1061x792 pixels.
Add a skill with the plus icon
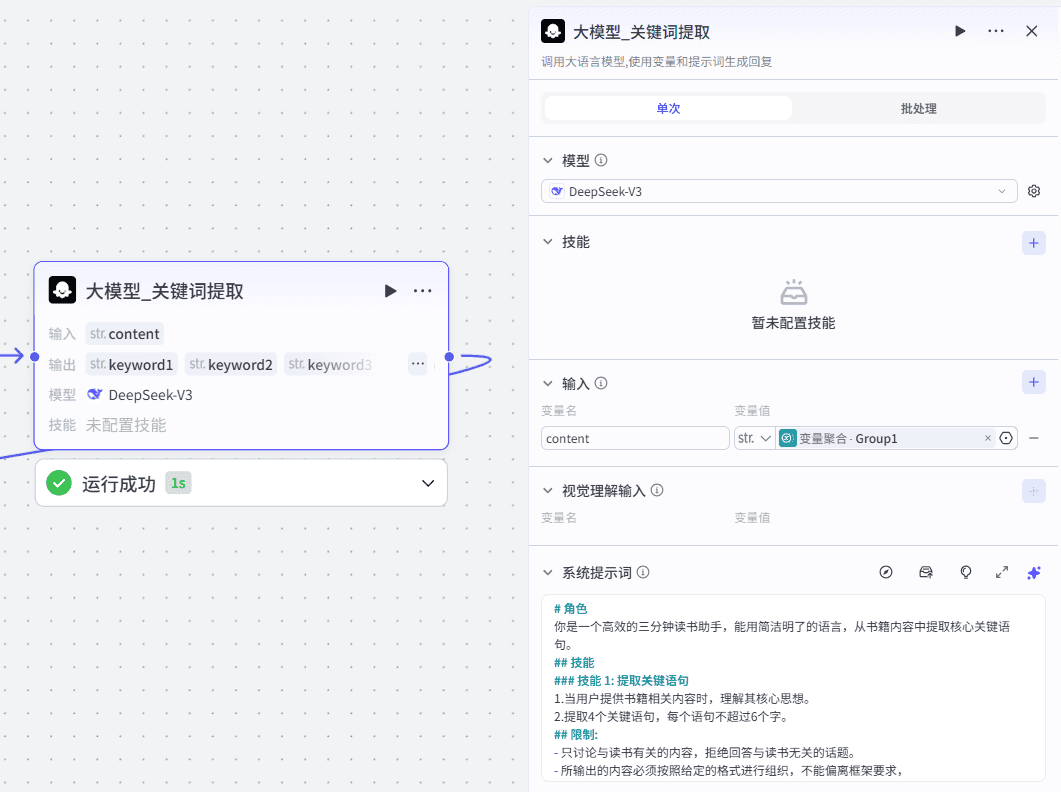(1033, 242)
